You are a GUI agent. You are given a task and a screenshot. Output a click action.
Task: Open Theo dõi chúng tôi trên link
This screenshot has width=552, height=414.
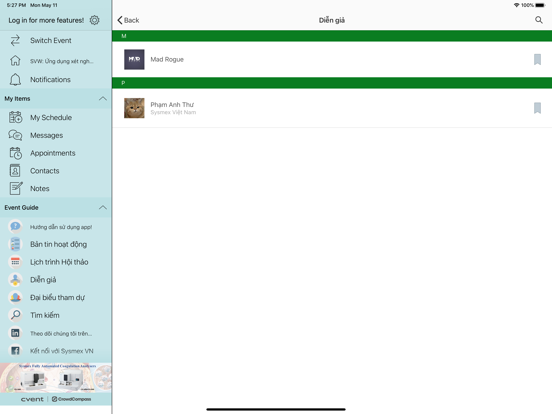(61, 333)
